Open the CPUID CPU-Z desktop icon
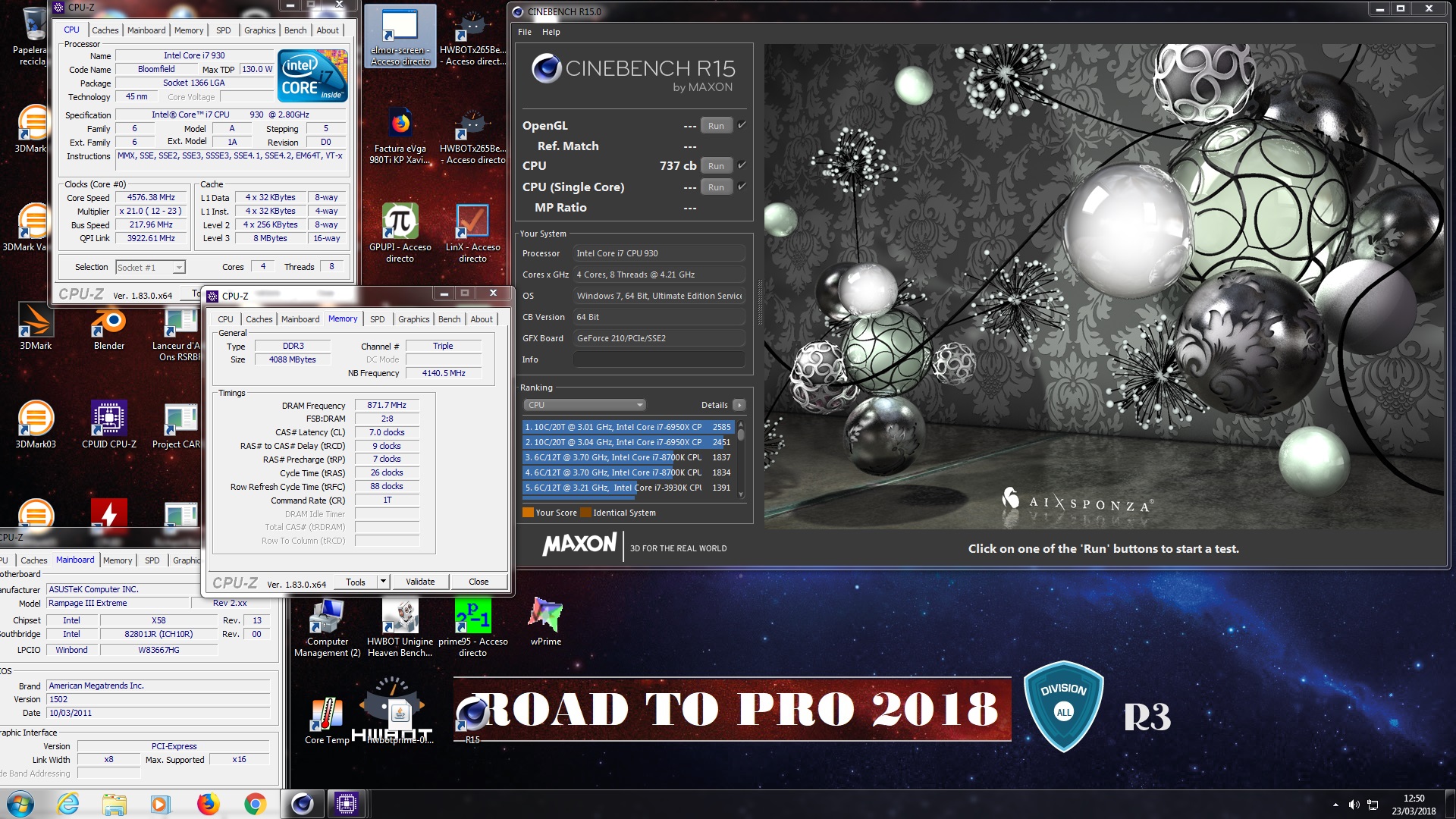1456x819 pixels. pyautogui.click(x=109, y=425)
